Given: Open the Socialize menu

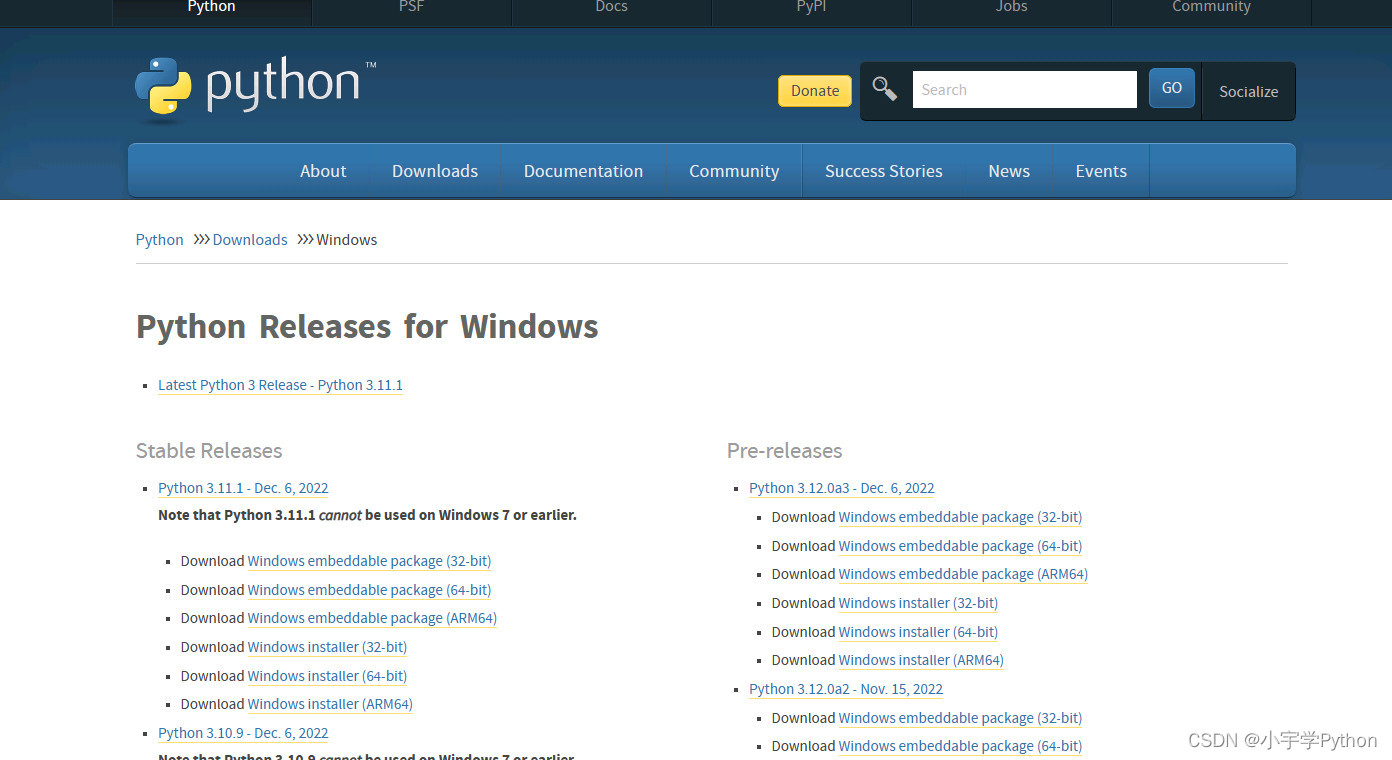Looking at the screenshot, I should [1248, 91].
